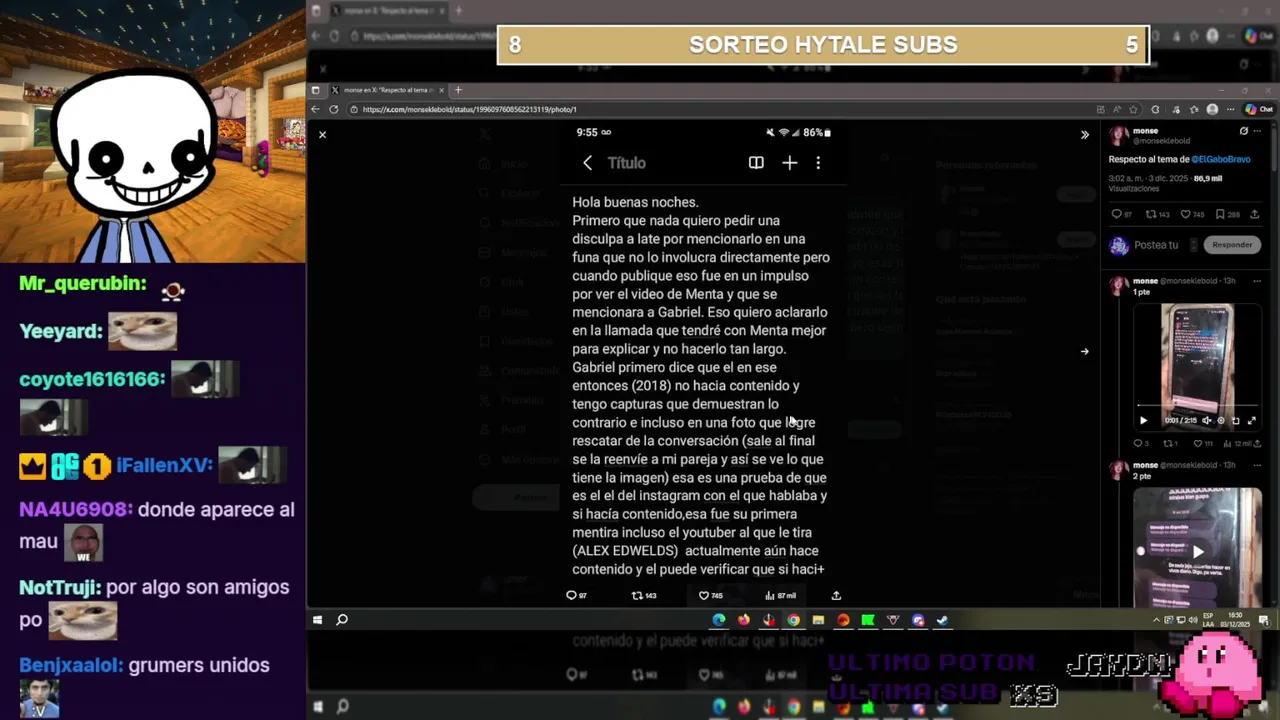The image size is (1280, 720).
Task: Open File Explorer from taskbar
Action: (818, 620)
